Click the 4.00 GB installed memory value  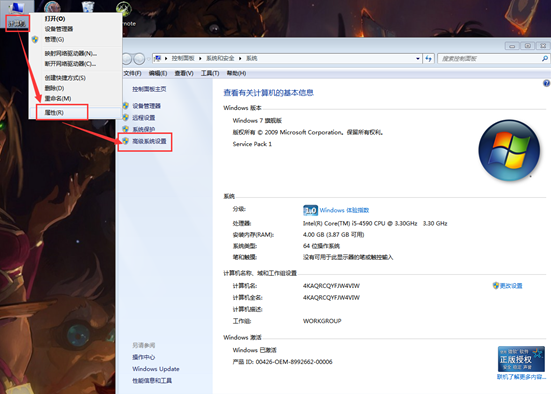tap(333, 235)
